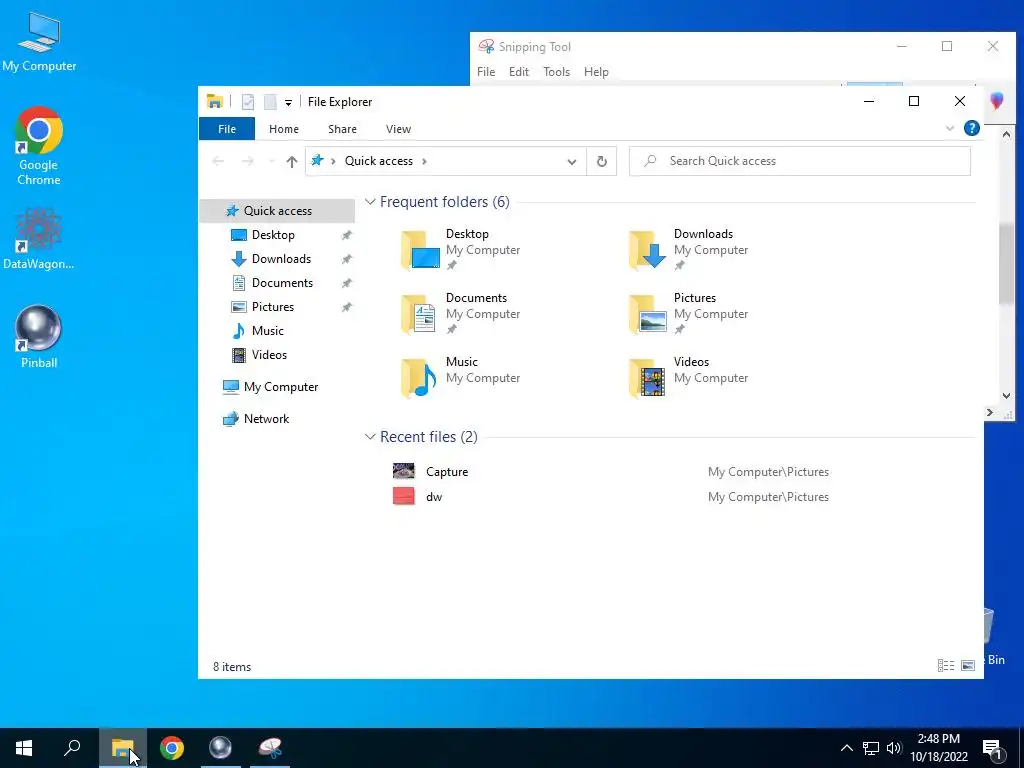This screenshot has height=768, width=1024.
Task: Select Downloads in the navigation pane
Action: pyautogui.click(x=281, y=259)
